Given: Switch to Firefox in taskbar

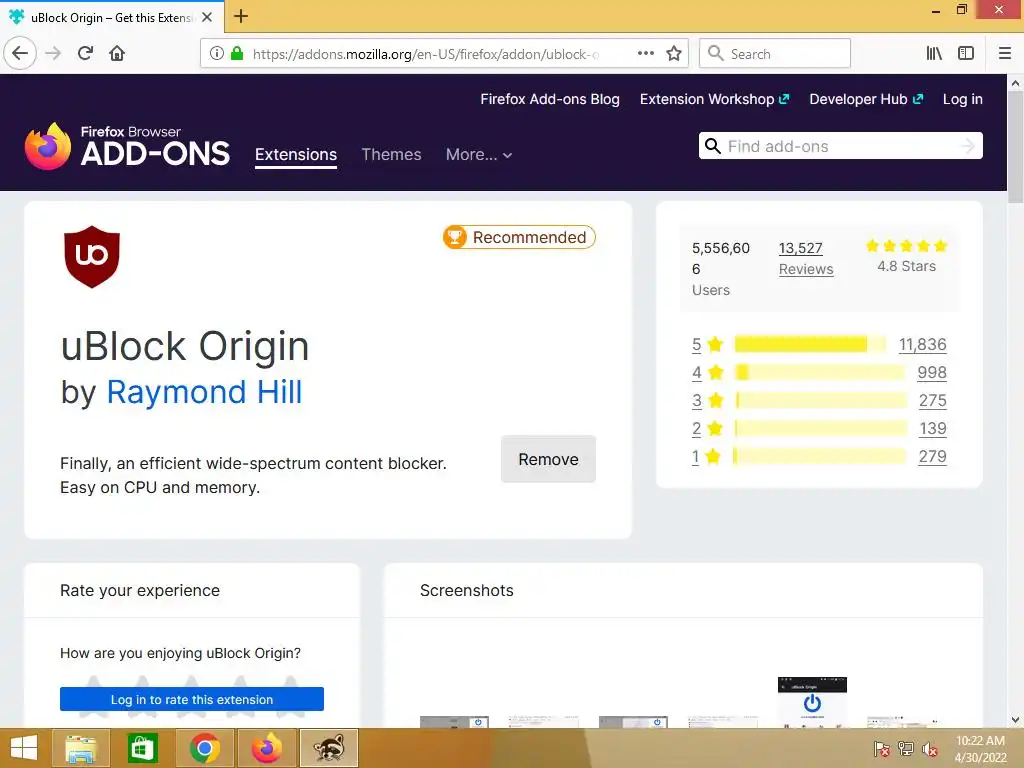Looking at the screenshot, I should coord(266,748).
